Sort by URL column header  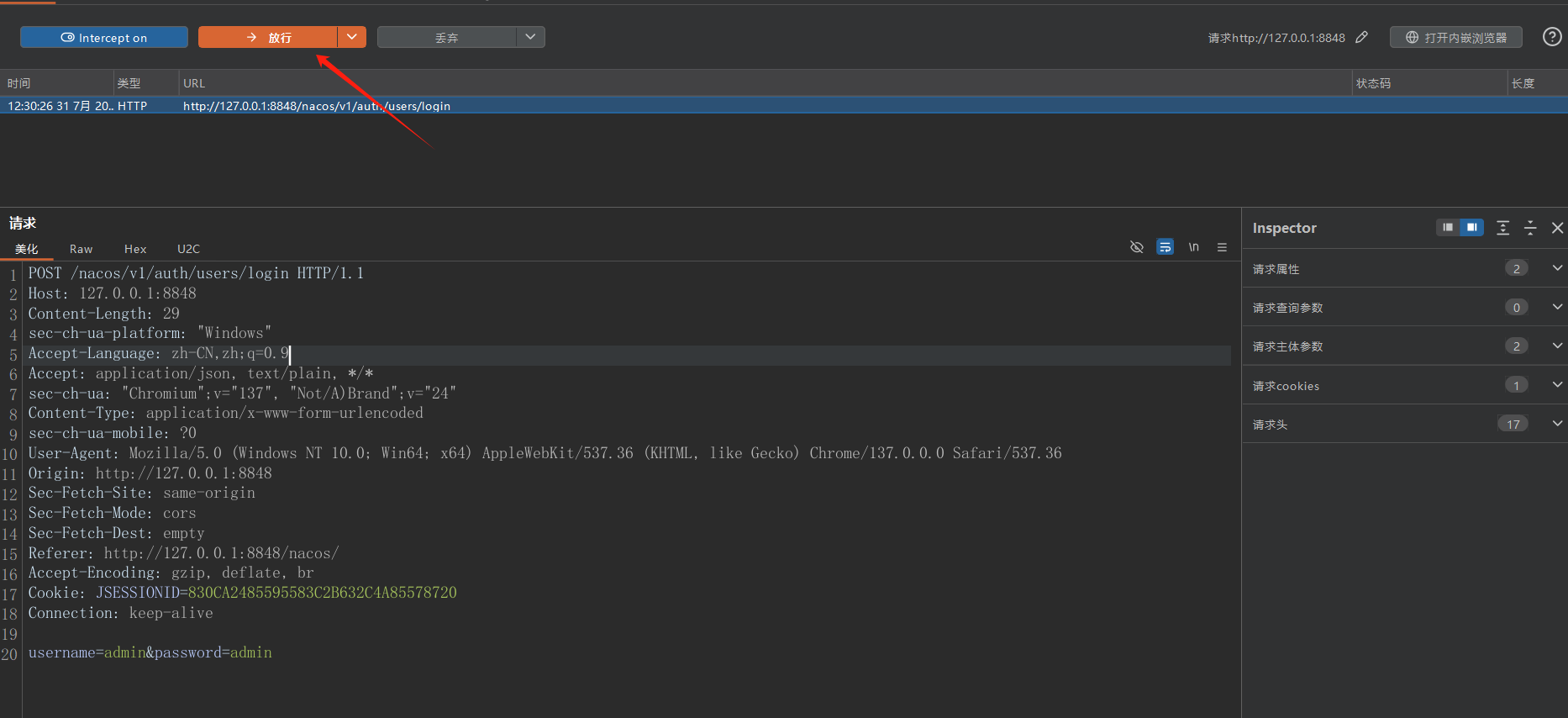(765, 83)
